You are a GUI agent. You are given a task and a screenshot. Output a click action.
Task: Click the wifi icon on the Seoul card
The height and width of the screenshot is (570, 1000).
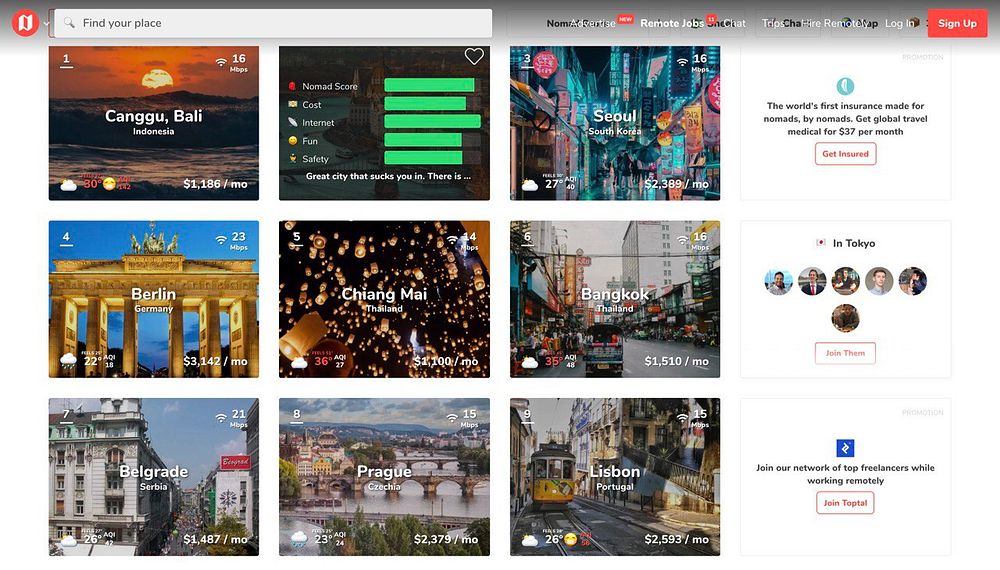coord(682,62)
